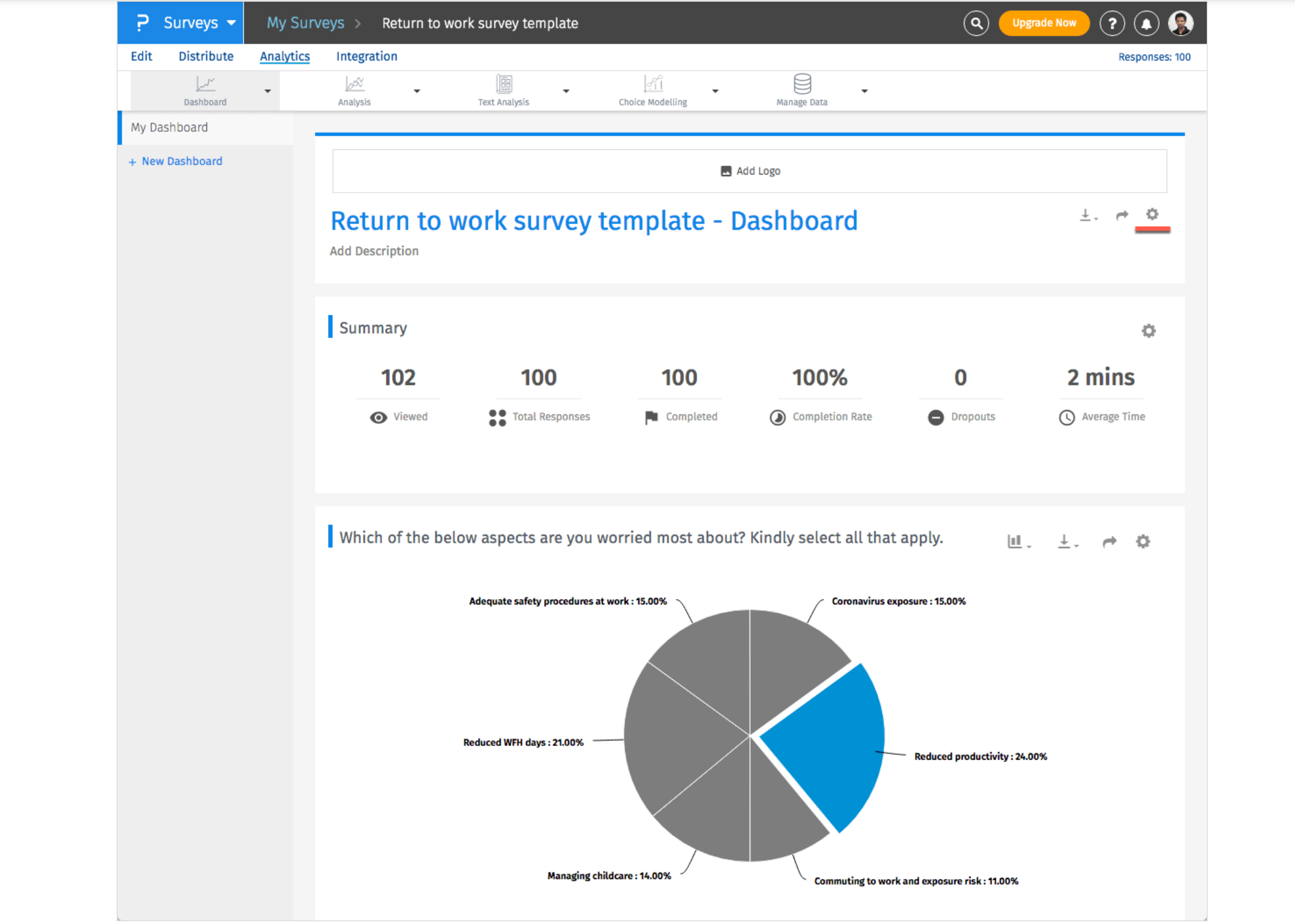This screenshot has width=1295, height=924.
Task: Click the notification bell icon
Action: [x=1146, y=23]
